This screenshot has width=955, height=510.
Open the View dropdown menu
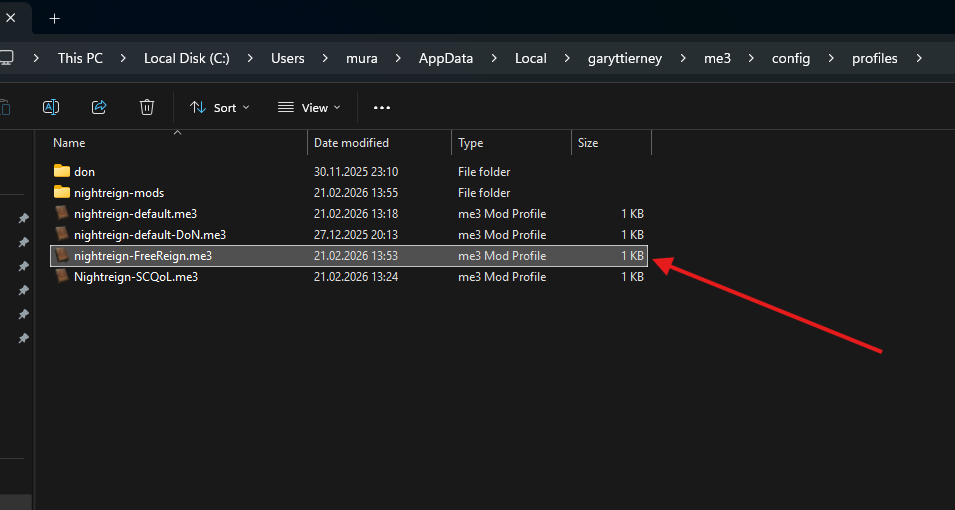point(309,107)
